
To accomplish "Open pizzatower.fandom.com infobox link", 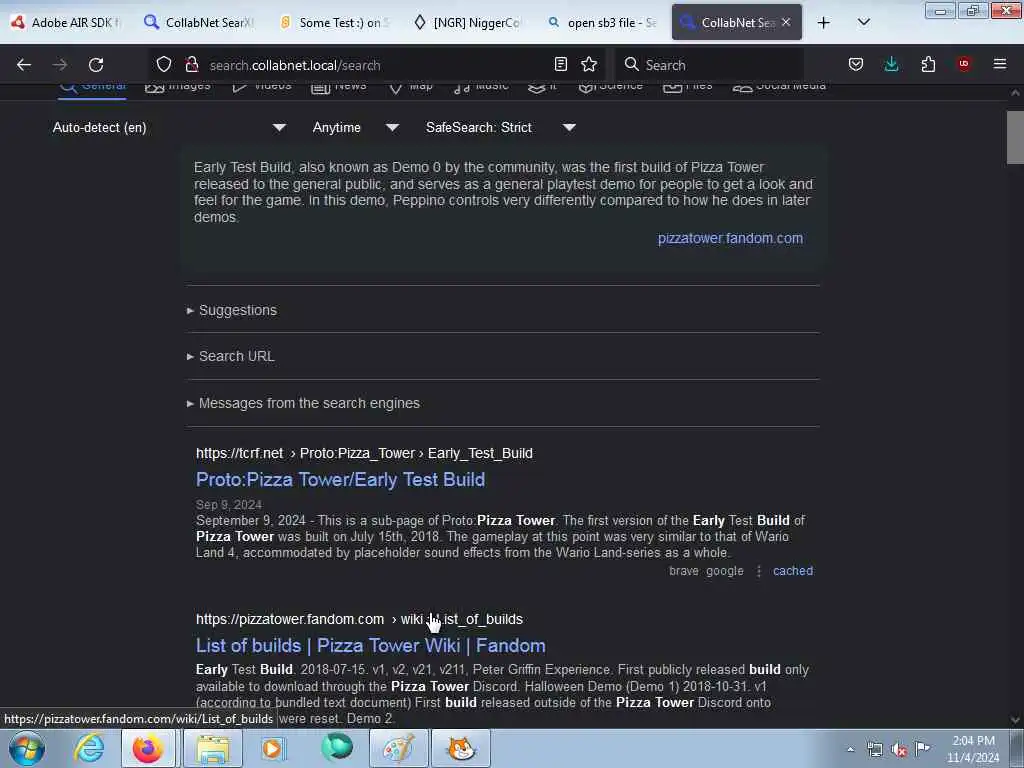I will tap(730, 238).
